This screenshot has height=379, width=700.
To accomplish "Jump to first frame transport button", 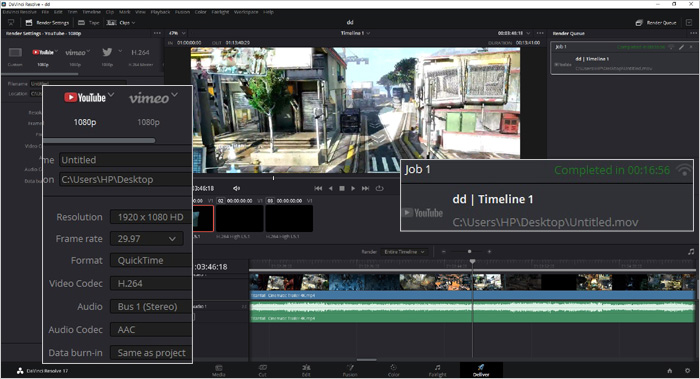I will tap(318, 188).
